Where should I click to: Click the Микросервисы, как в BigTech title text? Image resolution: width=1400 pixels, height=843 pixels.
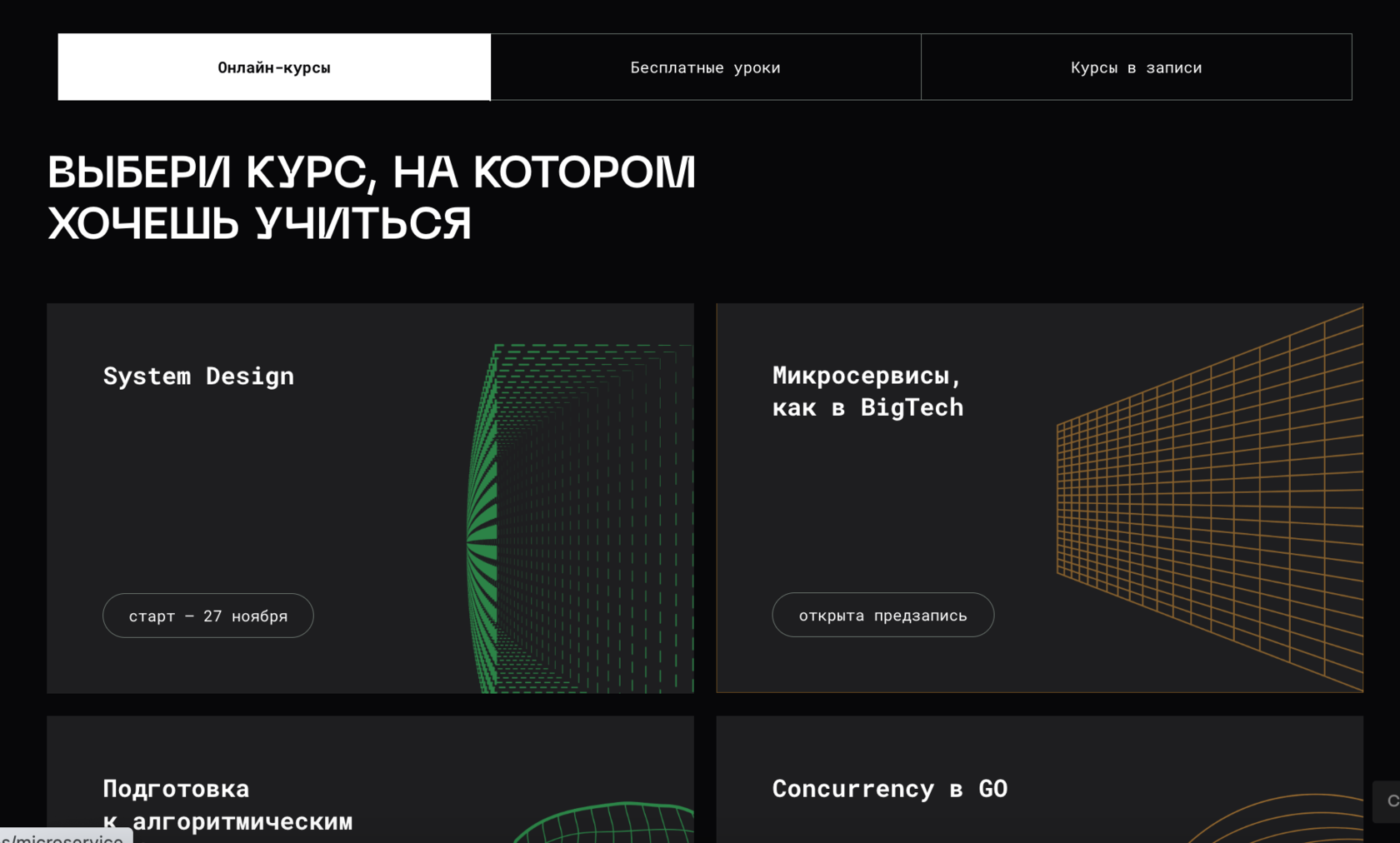pyautogui.click(x=867, y=391)
